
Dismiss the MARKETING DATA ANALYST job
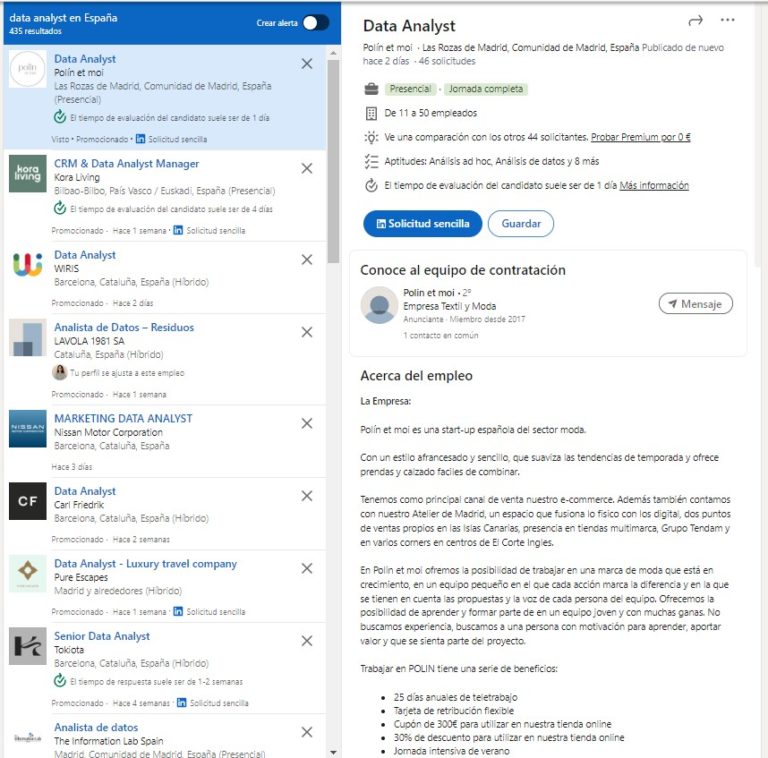click(x=307, y=423)
